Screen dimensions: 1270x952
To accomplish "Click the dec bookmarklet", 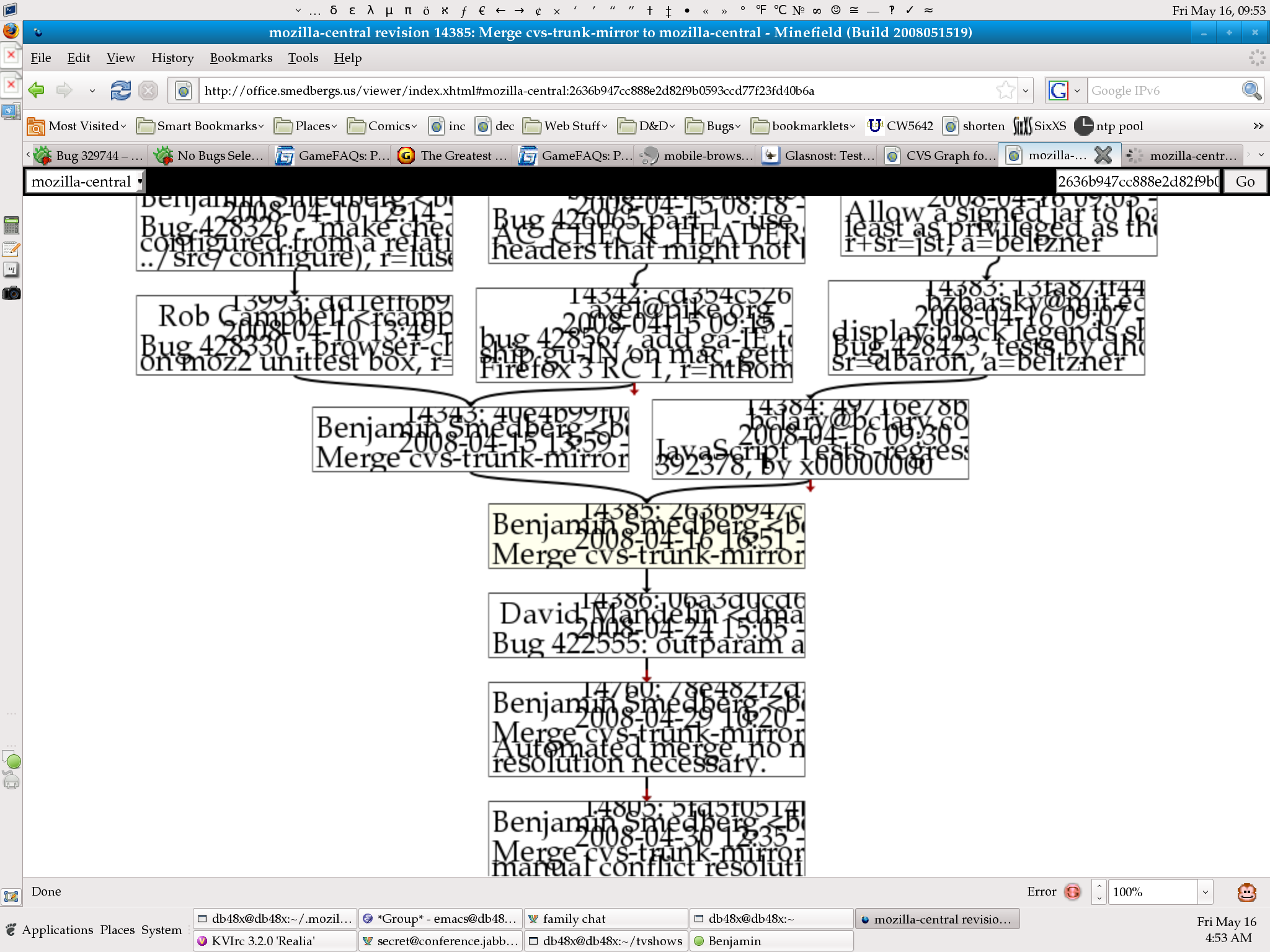I will [x=495, y=126].
